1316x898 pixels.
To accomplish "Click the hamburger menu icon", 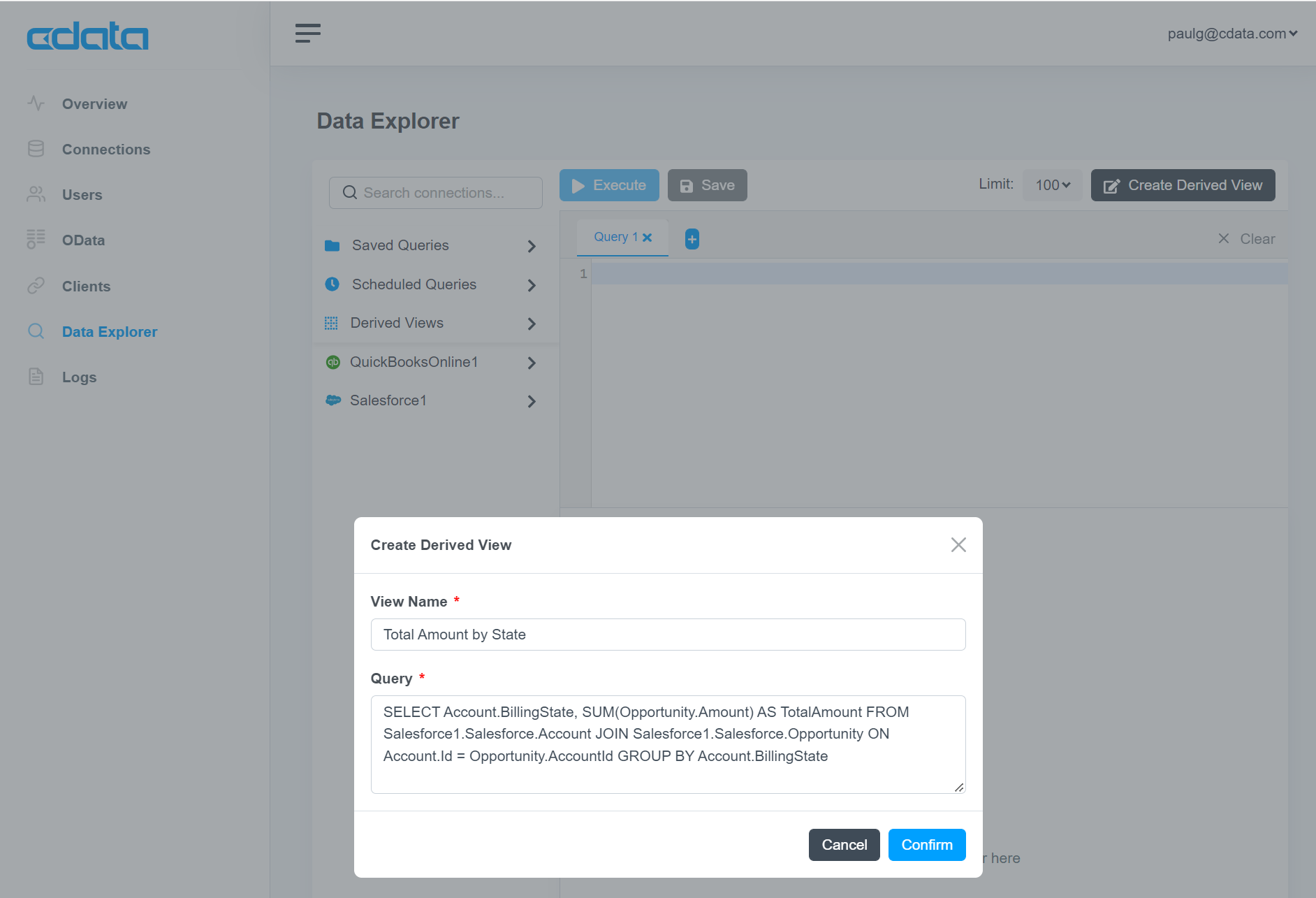I will 307,33.
